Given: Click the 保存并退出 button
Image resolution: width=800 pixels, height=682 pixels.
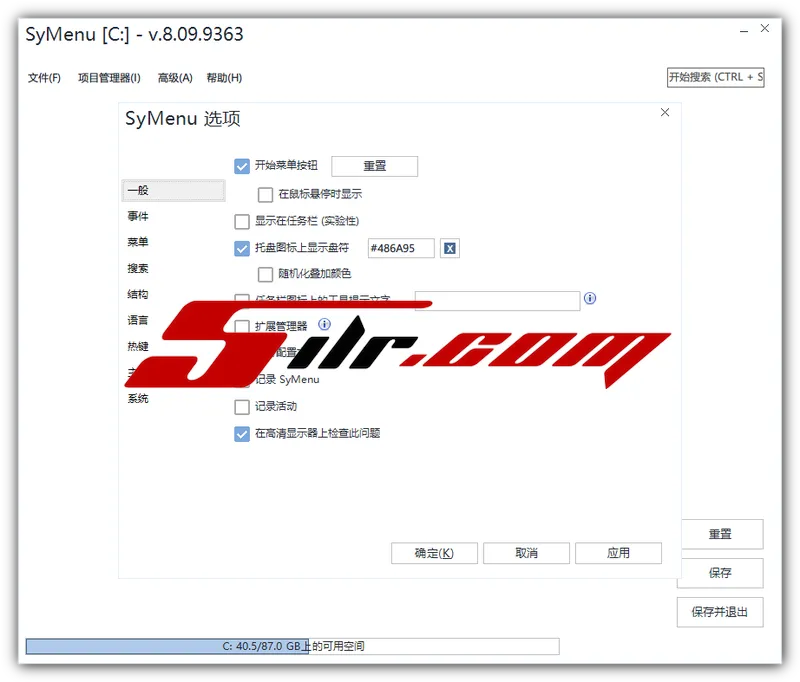Looking at the screenshot, I should [720, 612].
